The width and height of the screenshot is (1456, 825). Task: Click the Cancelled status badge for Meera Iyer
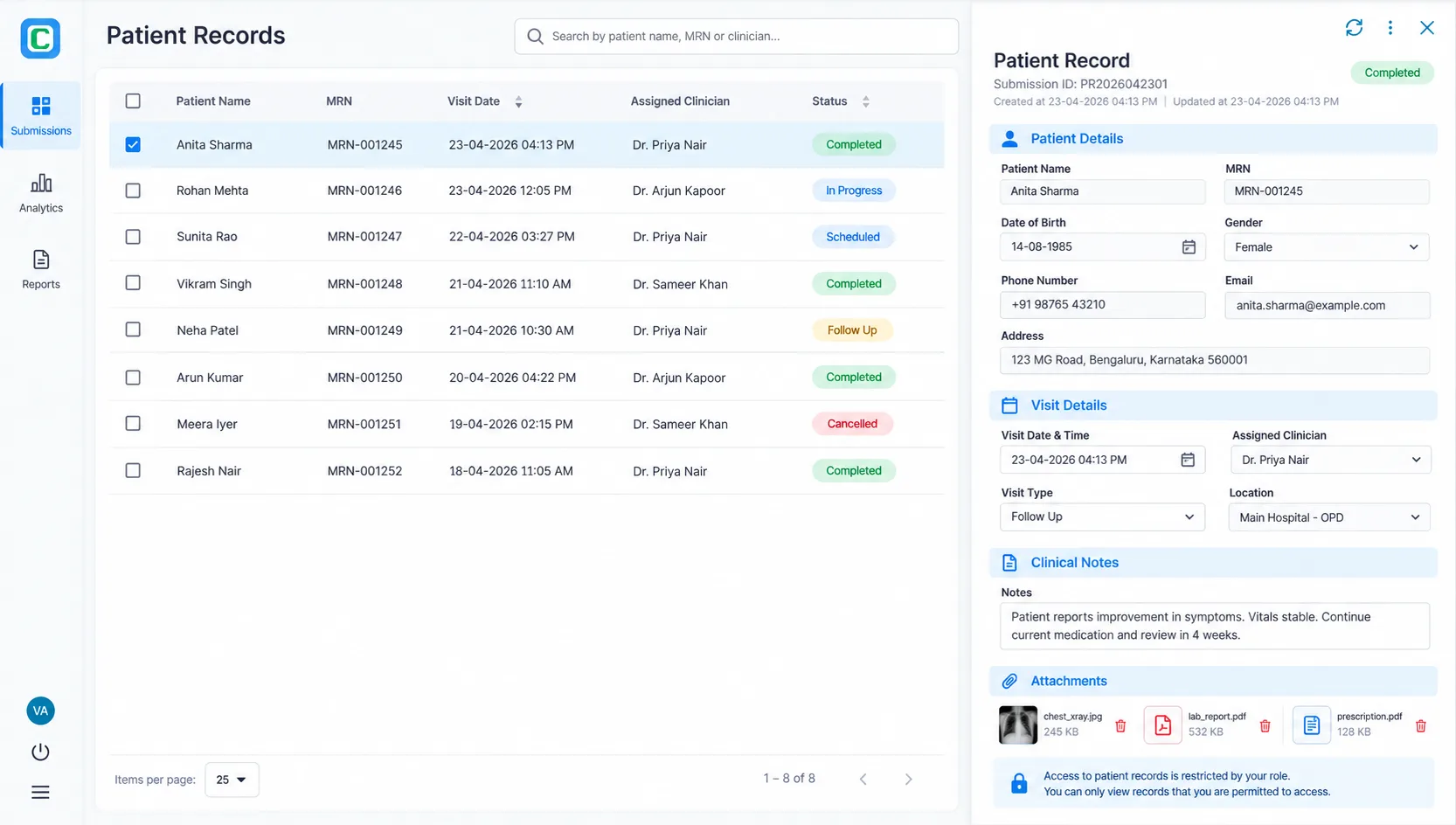click(852, 424)
